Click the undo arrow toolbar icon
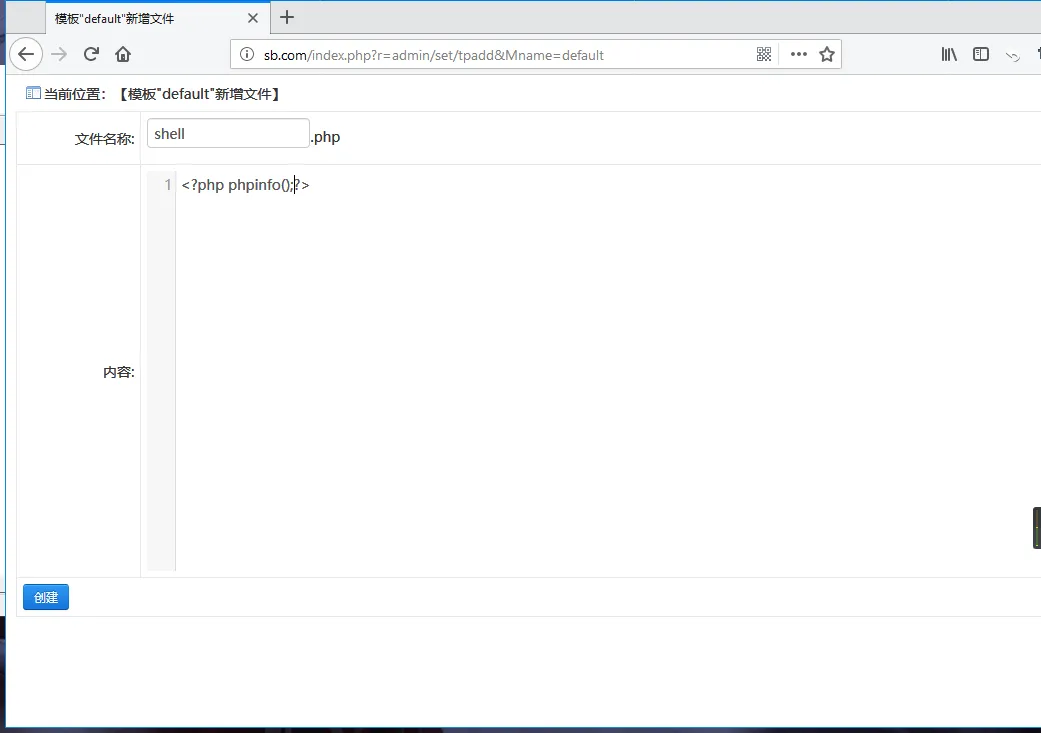 click(1013, 56)
